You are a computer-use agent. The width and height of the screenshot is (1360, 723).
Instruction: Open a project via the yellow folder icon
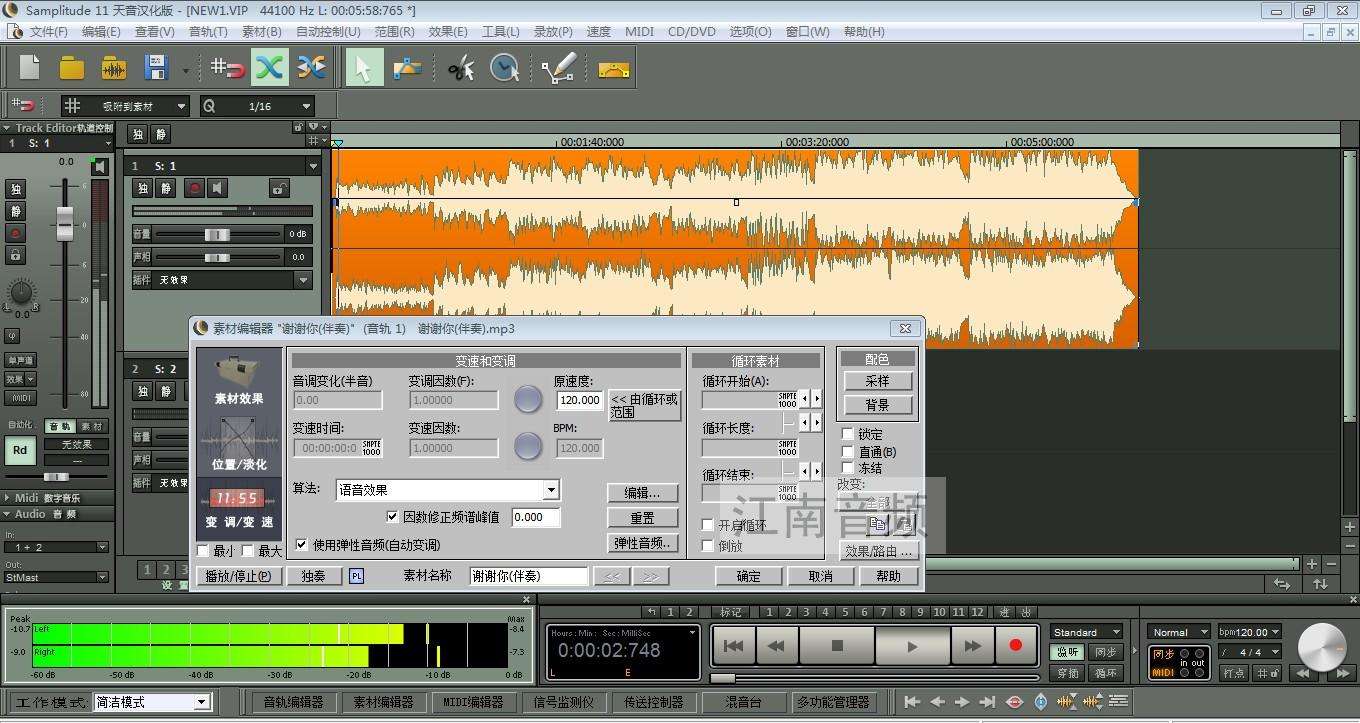(x=72, y=68)
